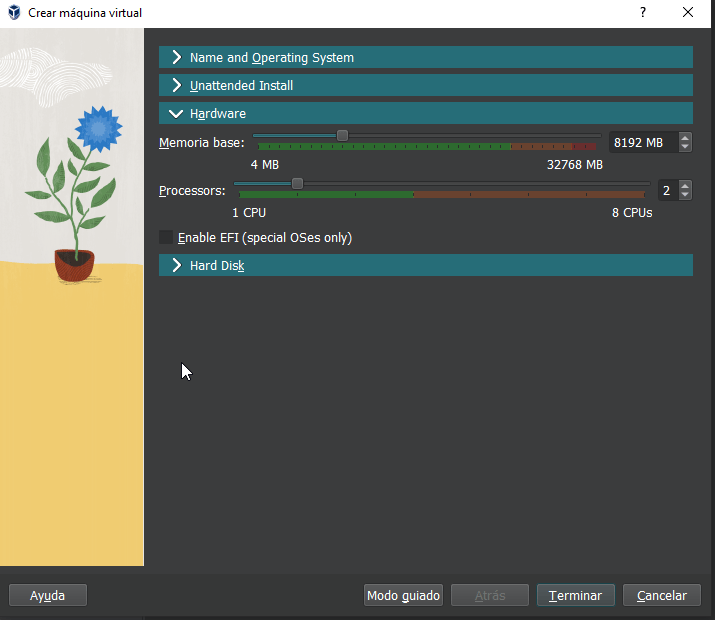Decrease processor count with down arrow
The height and width of the screenshot is (620, 715).
point(685,194)
